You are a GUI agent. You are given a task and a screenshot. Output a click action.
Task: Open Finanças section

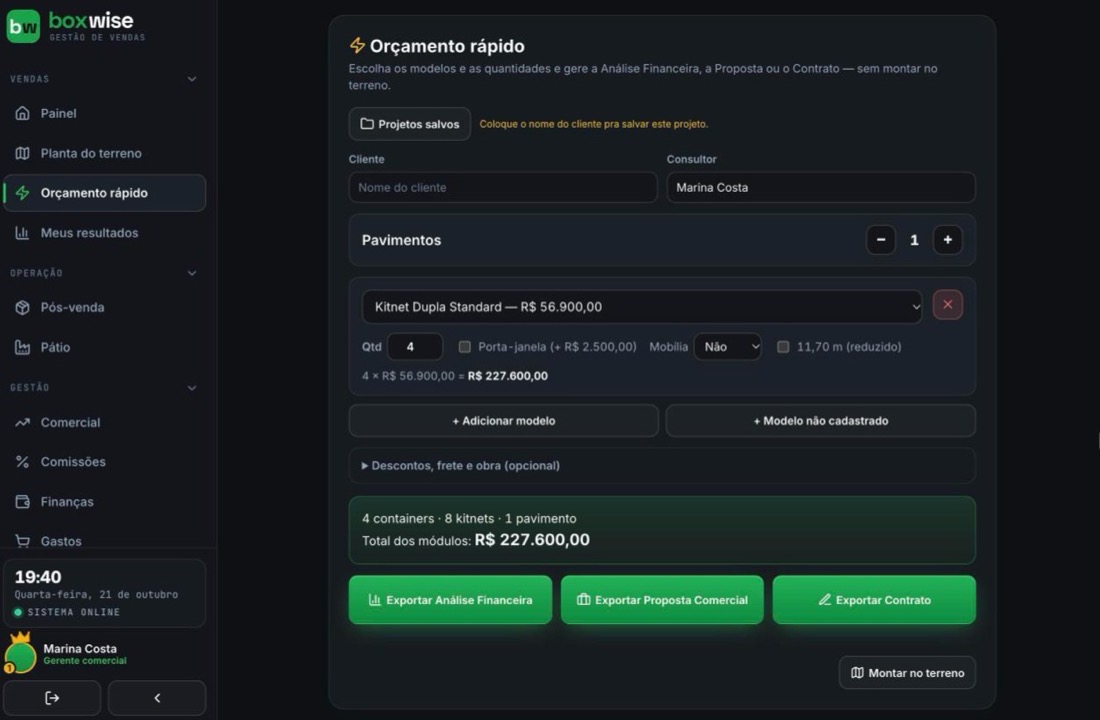[105, 502]
